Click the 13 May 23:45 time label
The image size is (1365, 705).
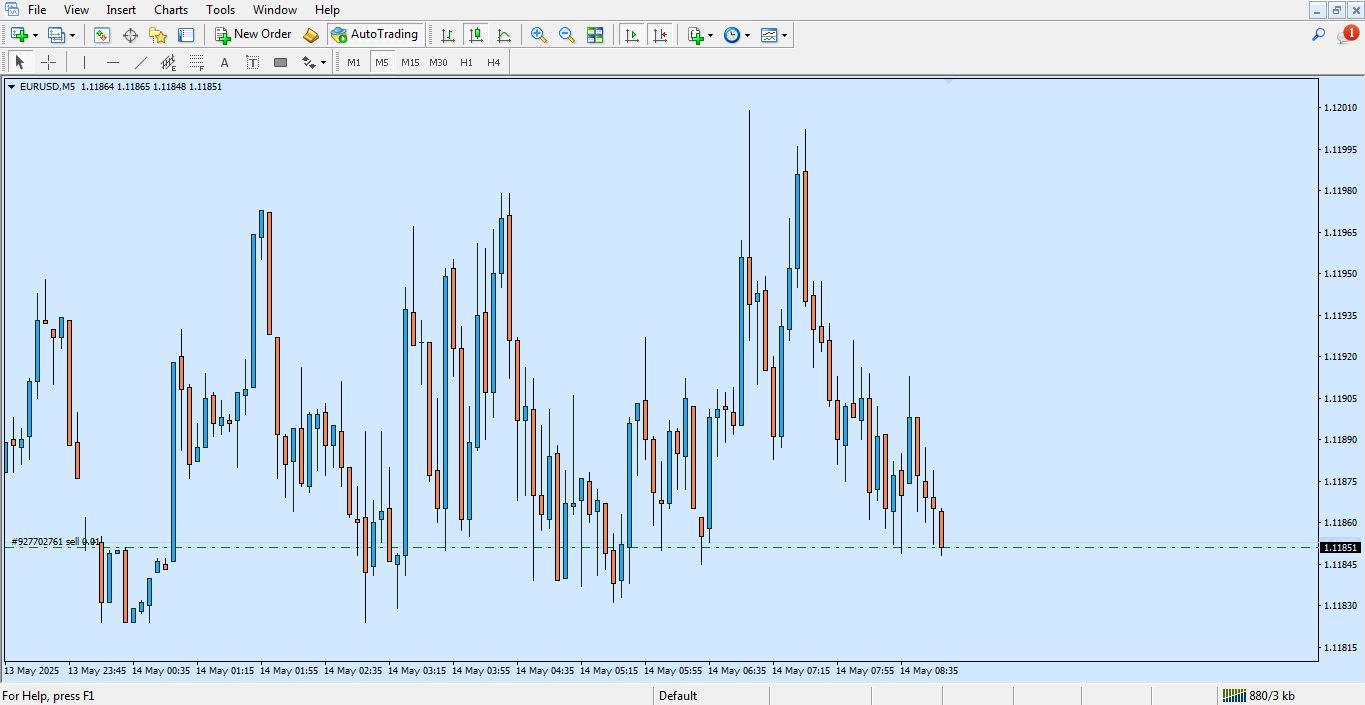(x=97, y=671)
